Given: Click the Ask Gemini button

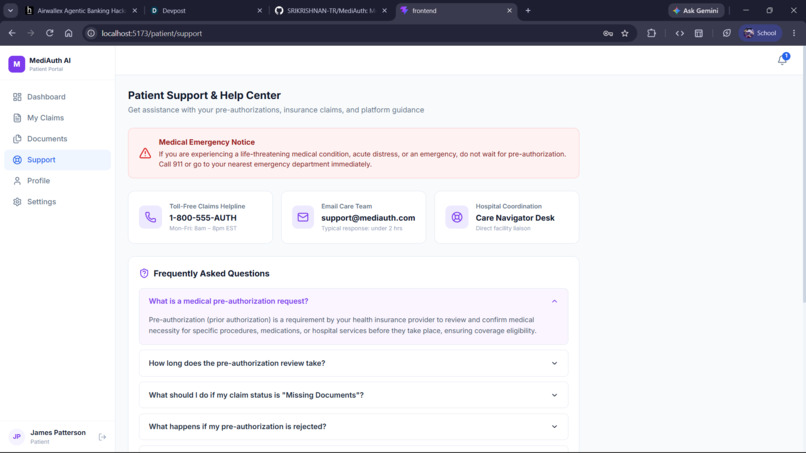Looking at the screenshot, I should pos(696,10).
